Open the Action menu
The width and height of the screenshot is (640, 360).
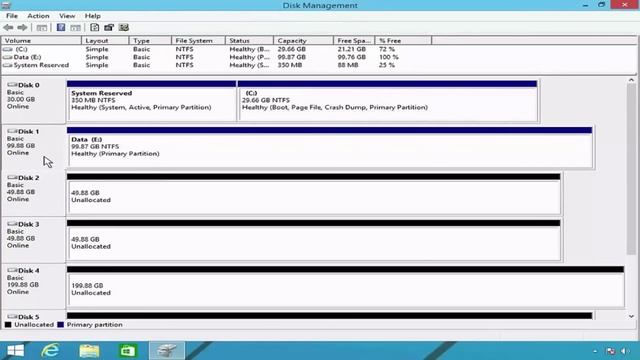pos(38,16)
